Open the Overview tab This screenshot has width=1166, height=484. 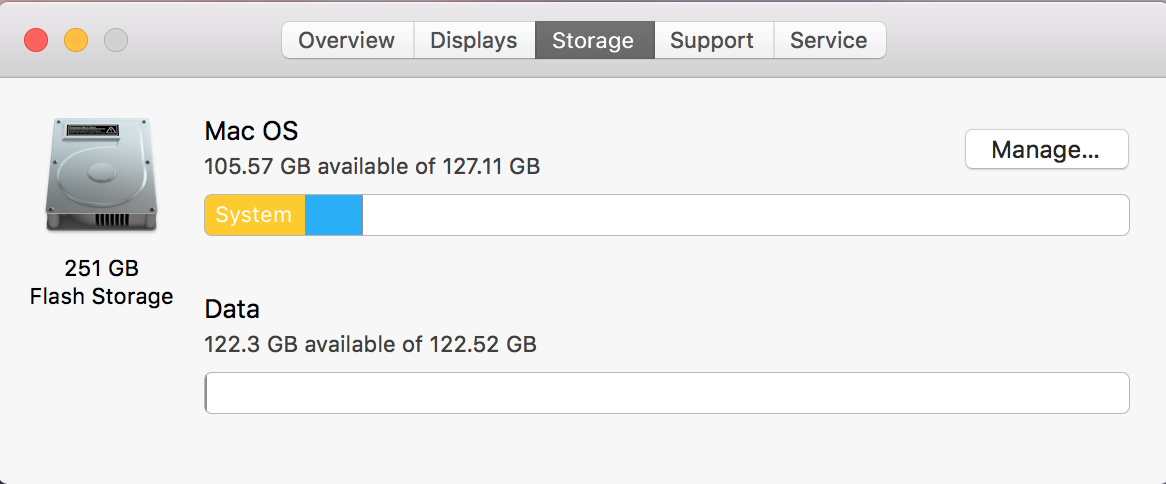[346, 41]
